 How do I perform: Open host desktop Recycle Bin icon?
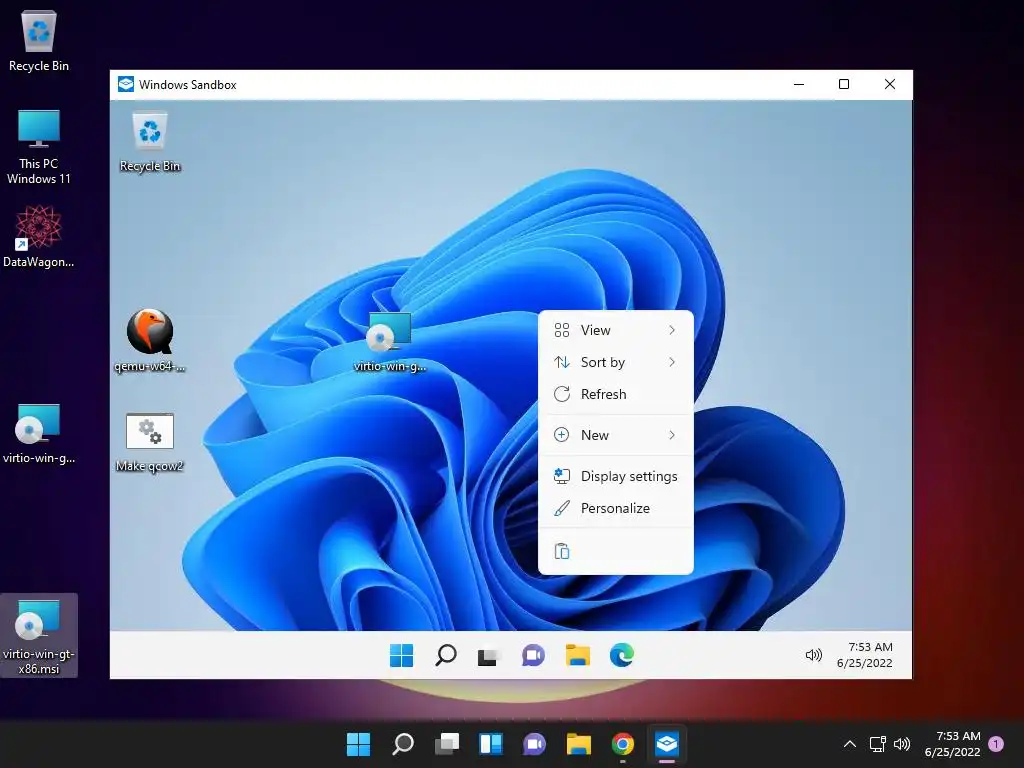tap(39, 40)
